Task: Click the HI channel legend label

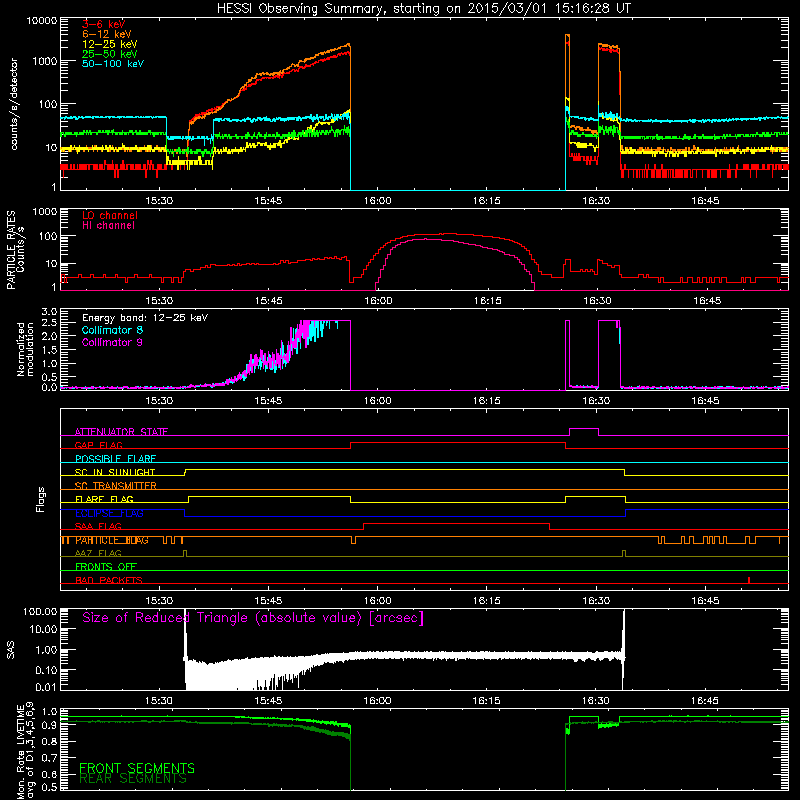Action: click(x=109, y=226)
